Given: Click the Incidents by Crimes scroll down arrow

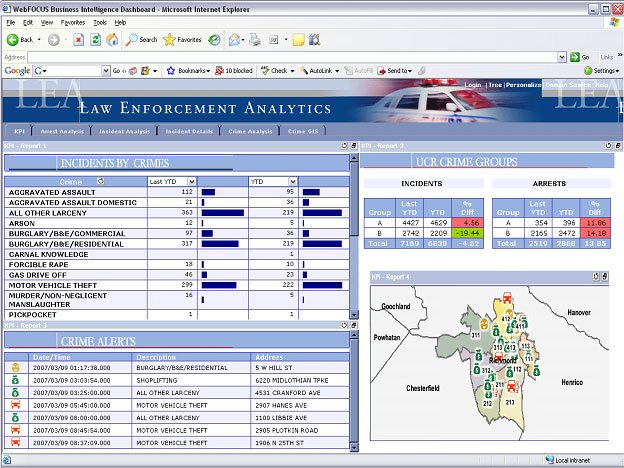Looking at the screenshot, I should click(353, 315).
